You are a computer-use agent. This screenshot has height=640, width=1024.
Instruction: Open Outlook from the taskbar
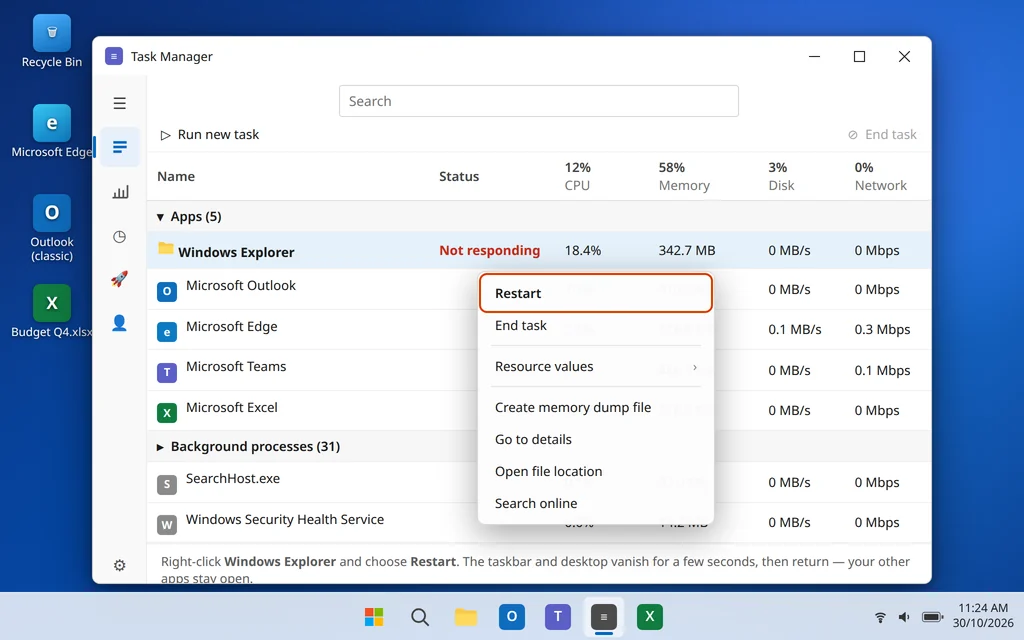[512, 616]
